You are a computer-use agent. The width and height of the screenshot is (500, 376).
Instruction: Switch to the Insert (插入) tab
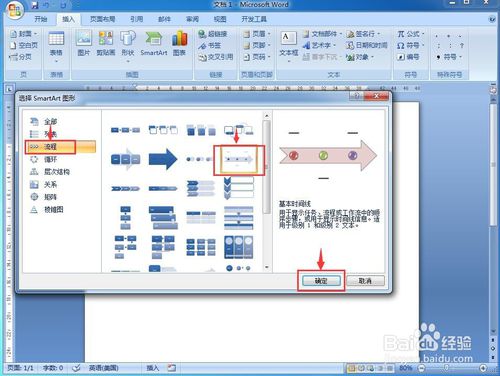point(68,19)
